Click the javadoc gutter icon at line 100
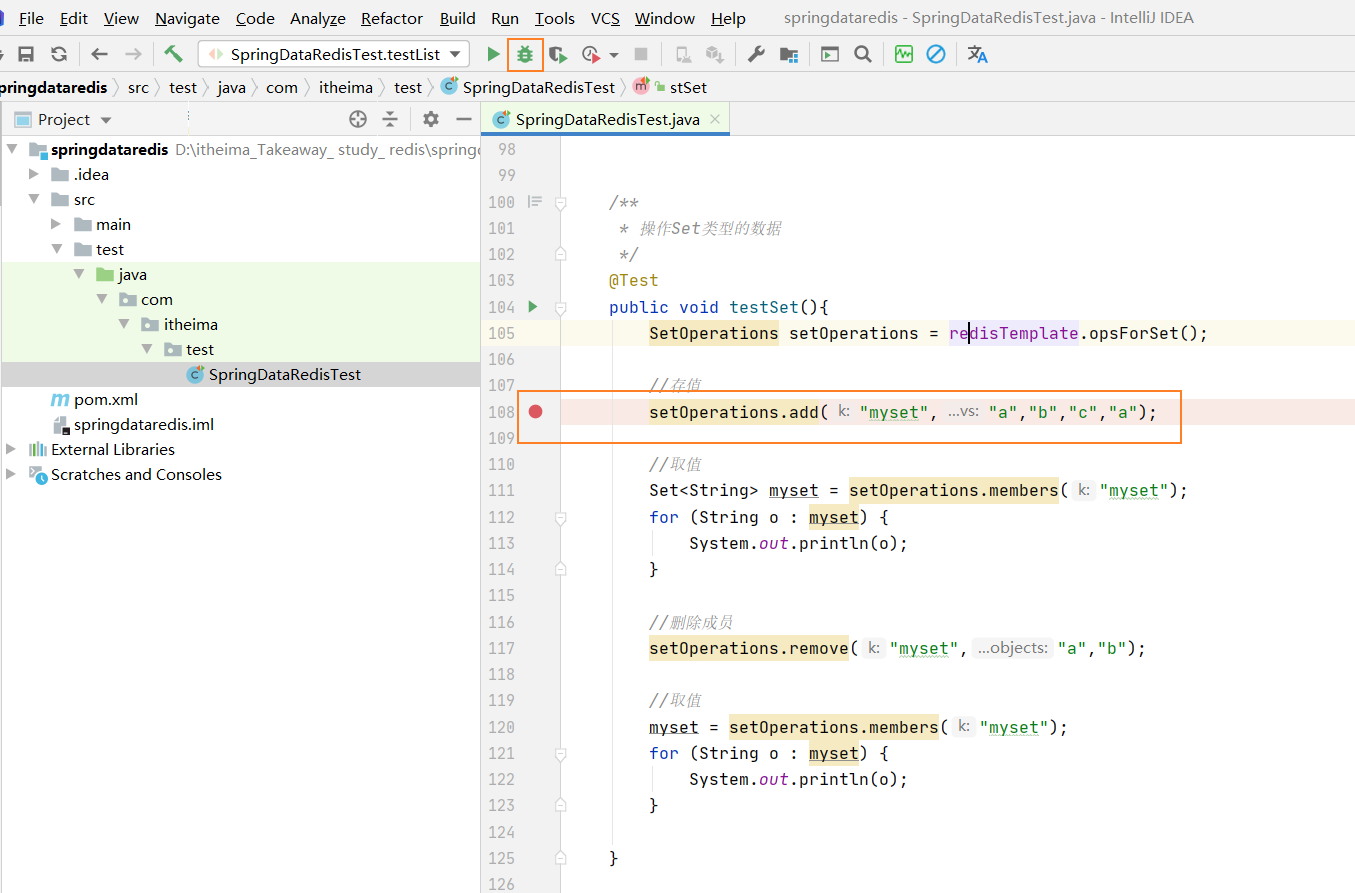Viewport: 1355px width, 893px height. point(535,202)
